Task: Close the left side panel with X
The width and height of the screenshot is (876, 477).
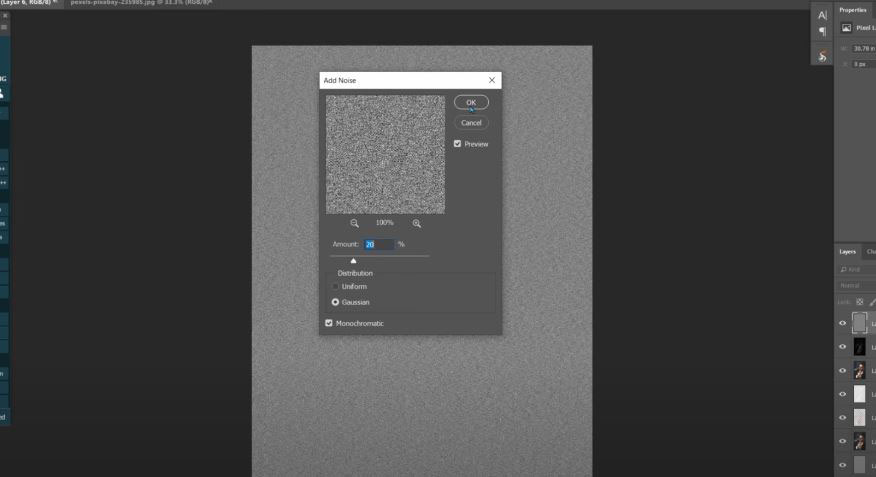Action: 5,16
